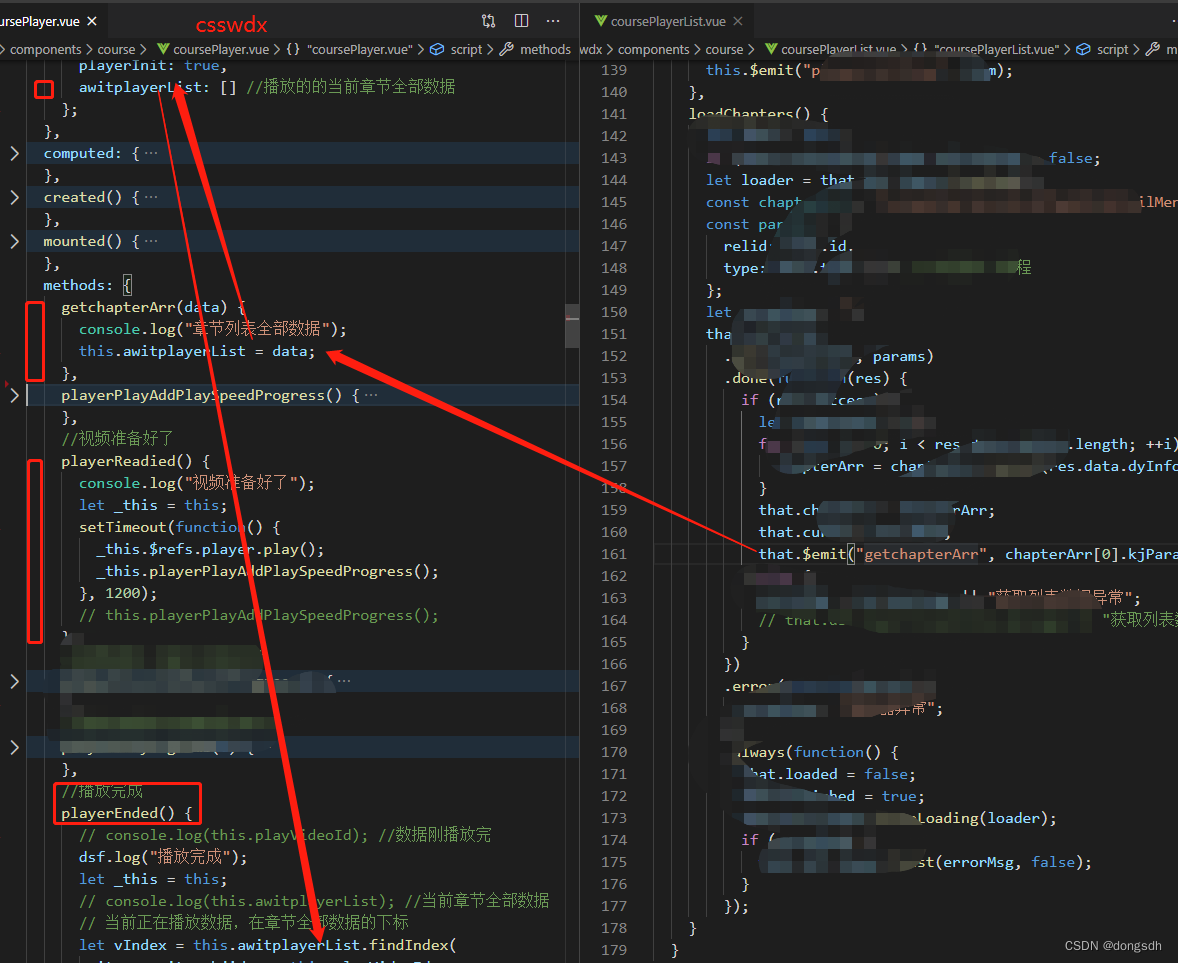Close the coursePlayerList.vue tab
This screenshot has width=1178, height=963.
point(738,20)
